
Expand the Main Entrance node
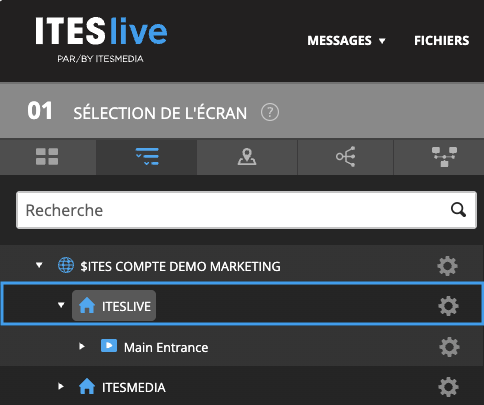pos(82,346)
